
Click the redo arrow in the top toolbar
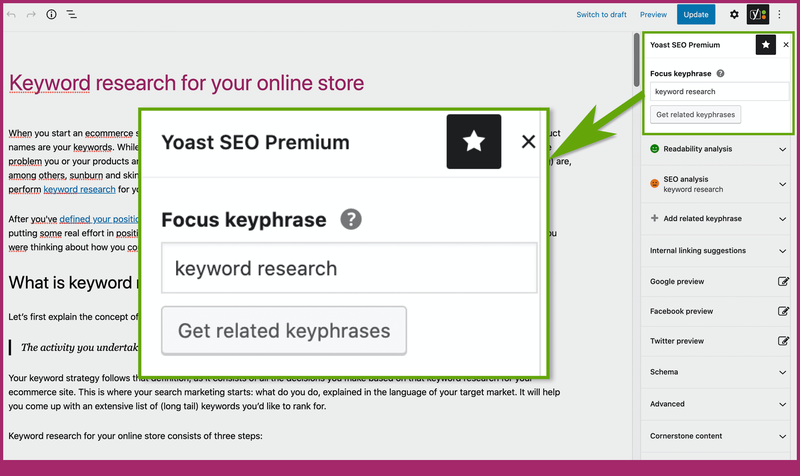click(x=31, y=15)
